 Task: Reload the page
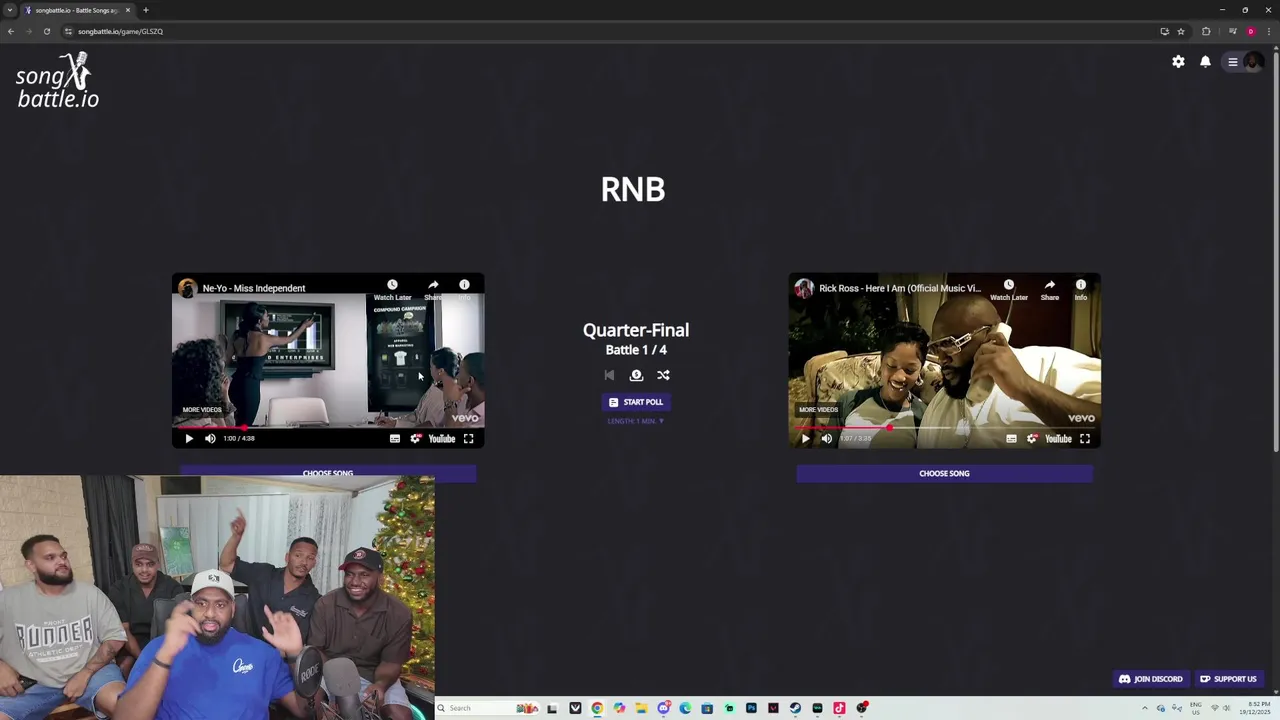point(46,31)
